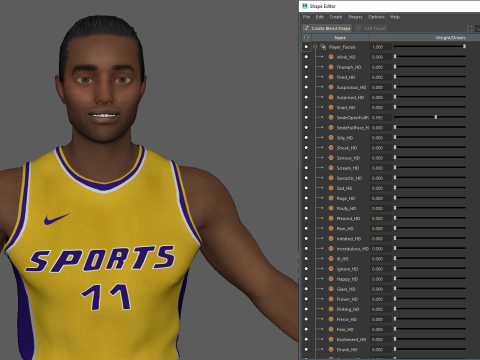Image resolution: width=480 pixels, height=360 pixels.
Task: Click the Maya logo in Shape Editor title
Action: point(305,6)
